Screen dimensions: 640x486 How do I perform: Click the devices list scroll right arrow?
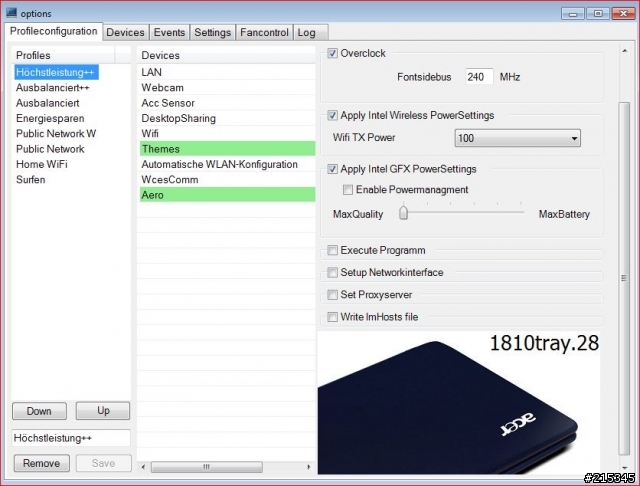309,466
